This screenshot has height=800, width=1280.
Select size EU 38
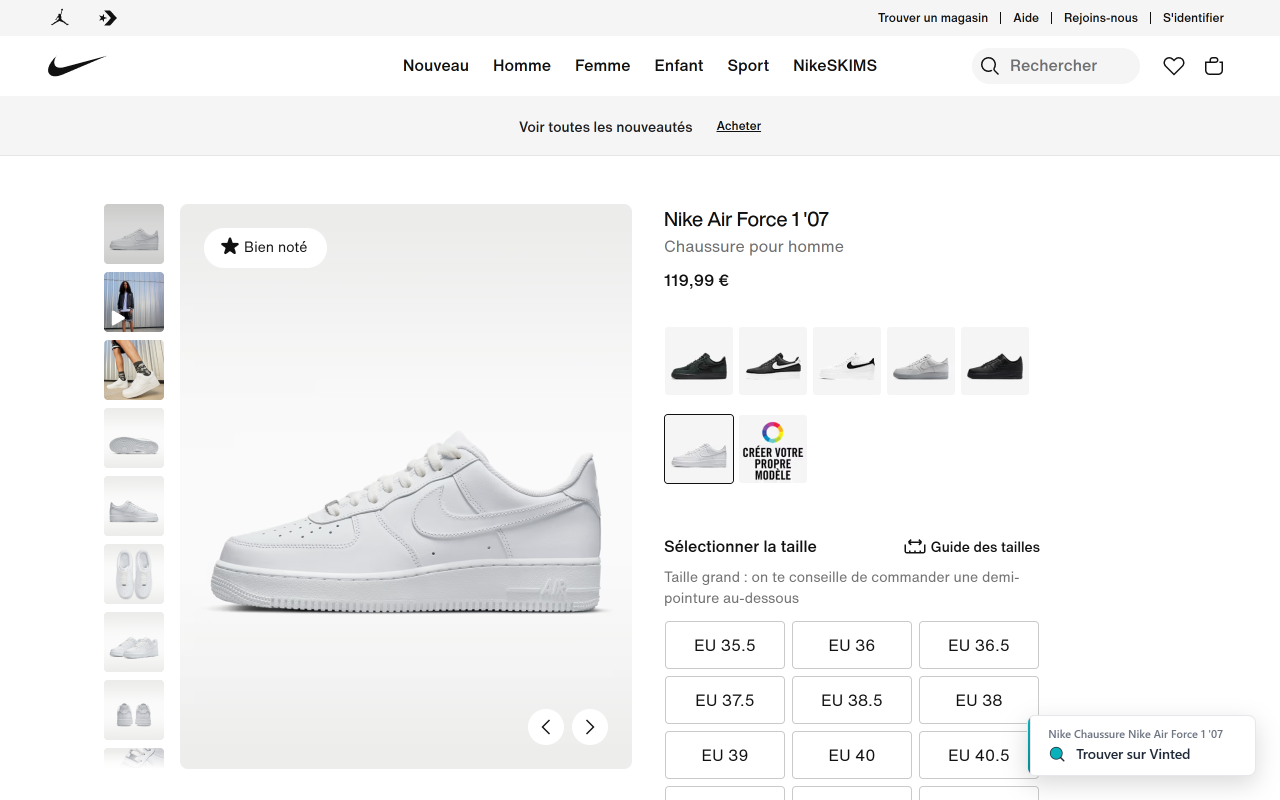click(979, 700)
